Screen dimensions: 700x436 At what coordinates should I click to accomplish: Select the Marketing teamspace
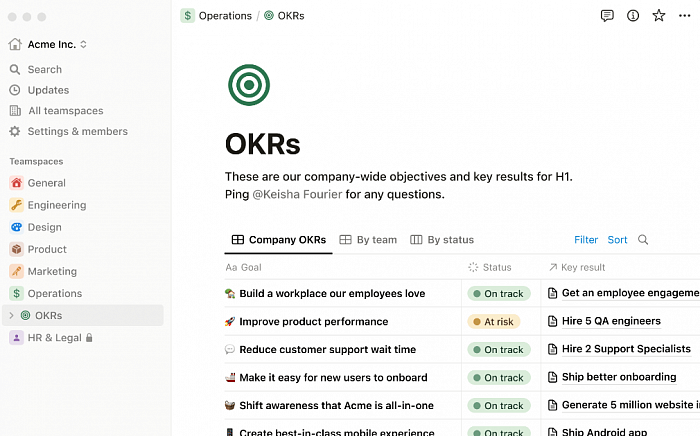(52, 271)
